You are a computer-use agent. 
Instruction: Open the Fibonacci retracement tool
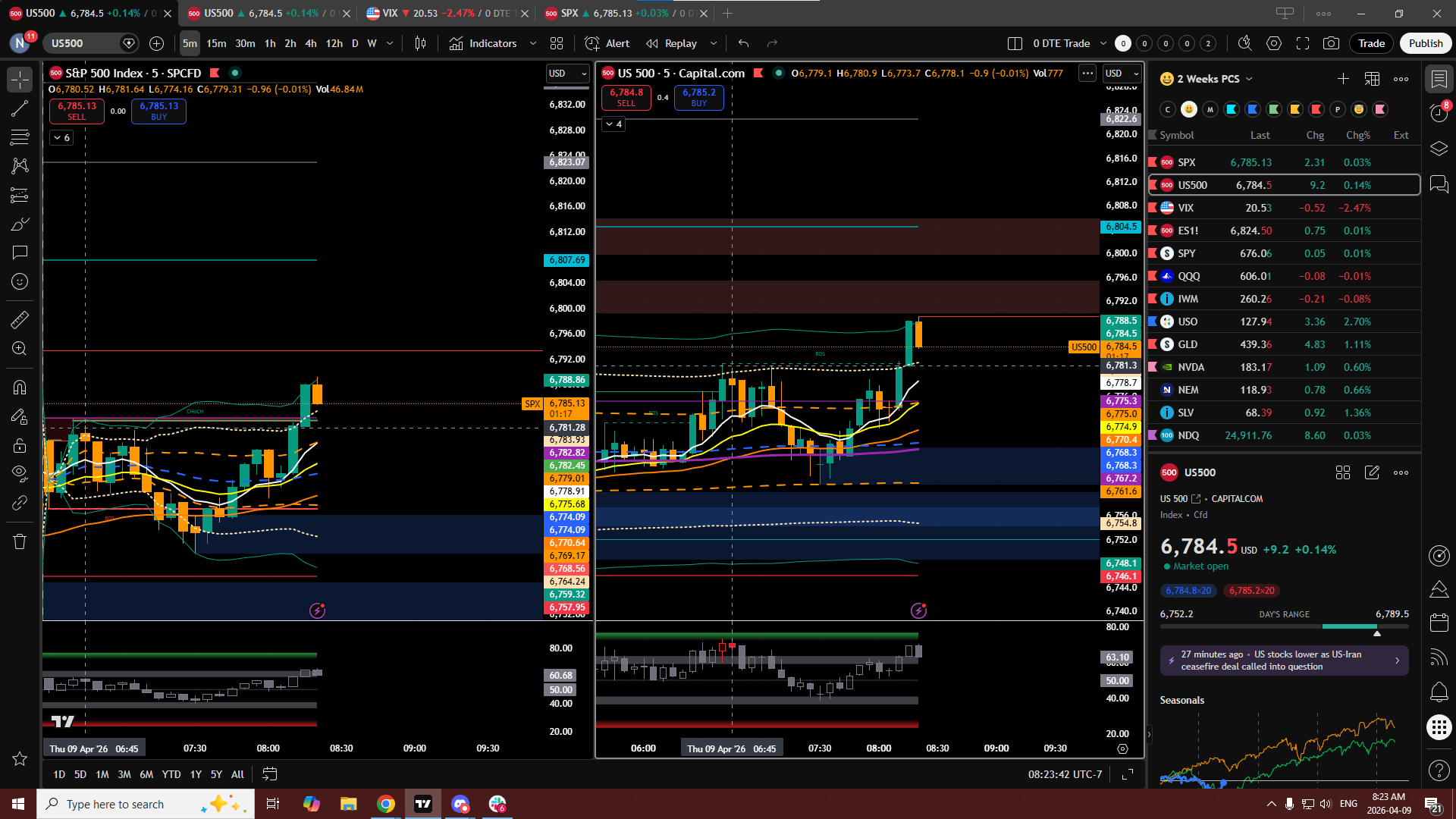(x=20, y=137)
